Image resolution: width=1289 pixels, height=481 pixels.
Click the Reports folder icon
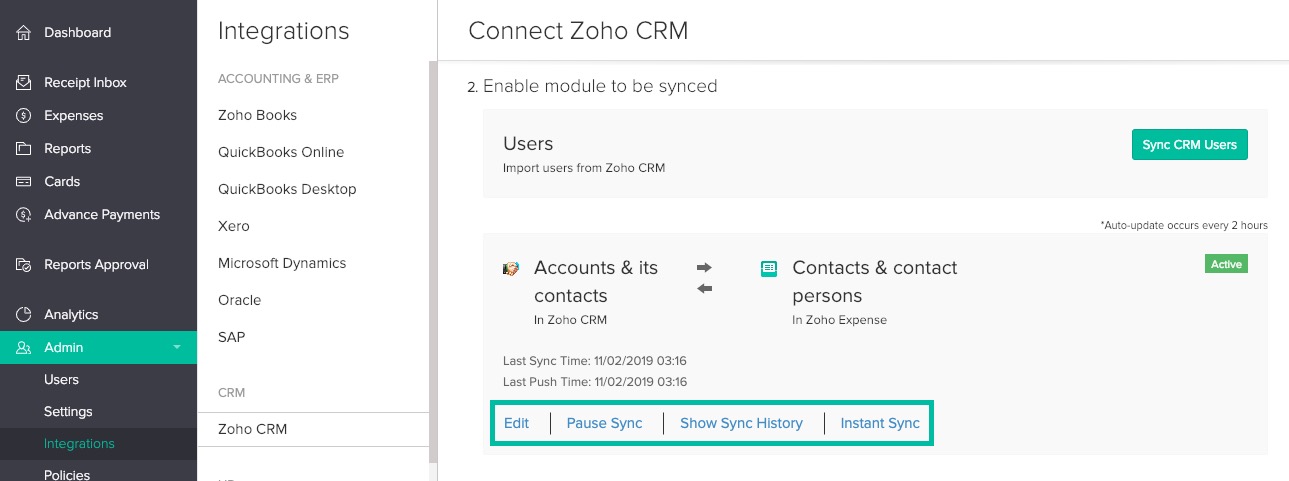click(x=24, y=149)
